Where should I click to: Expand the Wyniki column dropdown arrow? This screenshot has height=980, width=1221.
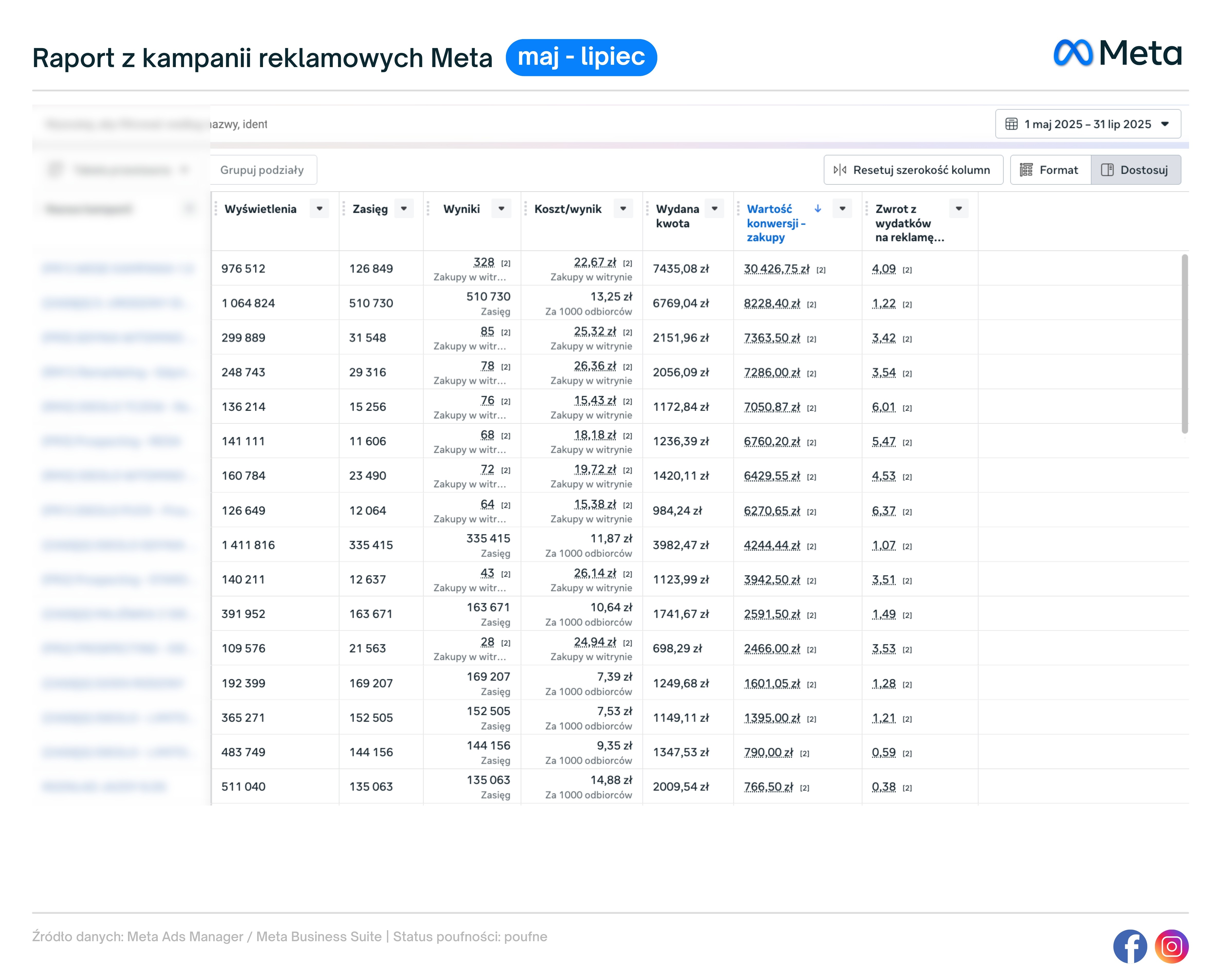pyautogui.click(x=501, y=209)
